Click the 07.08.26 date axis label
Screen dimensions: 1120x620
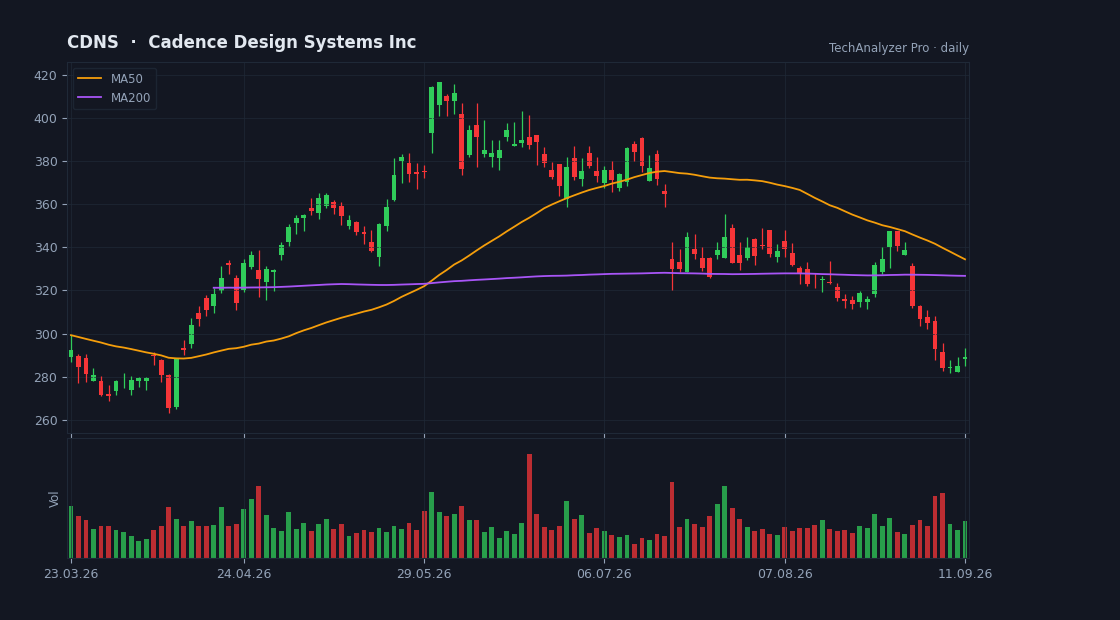[x=785, y=574]
